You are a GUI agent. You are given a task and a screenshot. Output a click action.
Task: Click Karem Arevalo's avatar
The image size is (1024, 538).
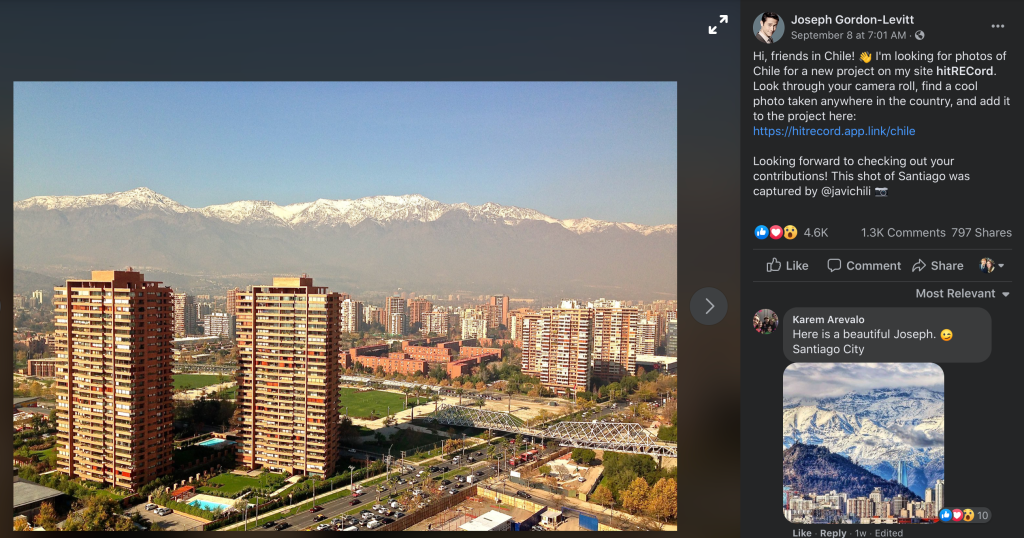coord(765,321)
